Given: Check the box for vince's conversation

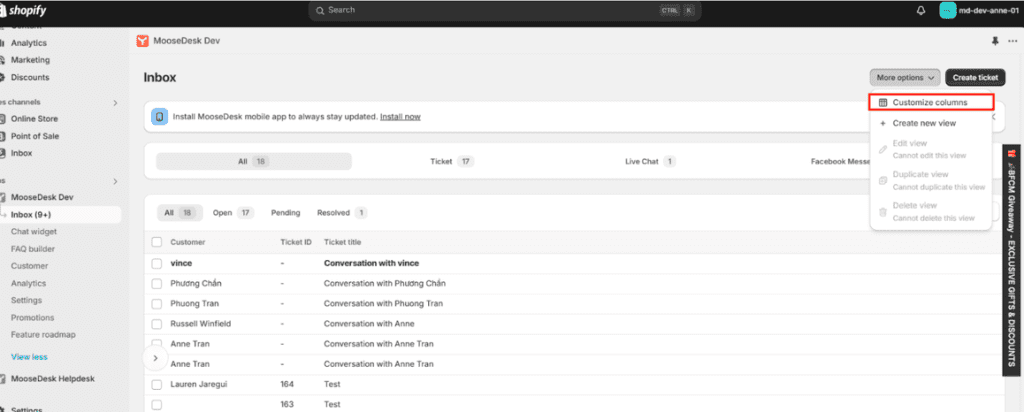Looking at the screenshot, I should (x=157, y=263).
